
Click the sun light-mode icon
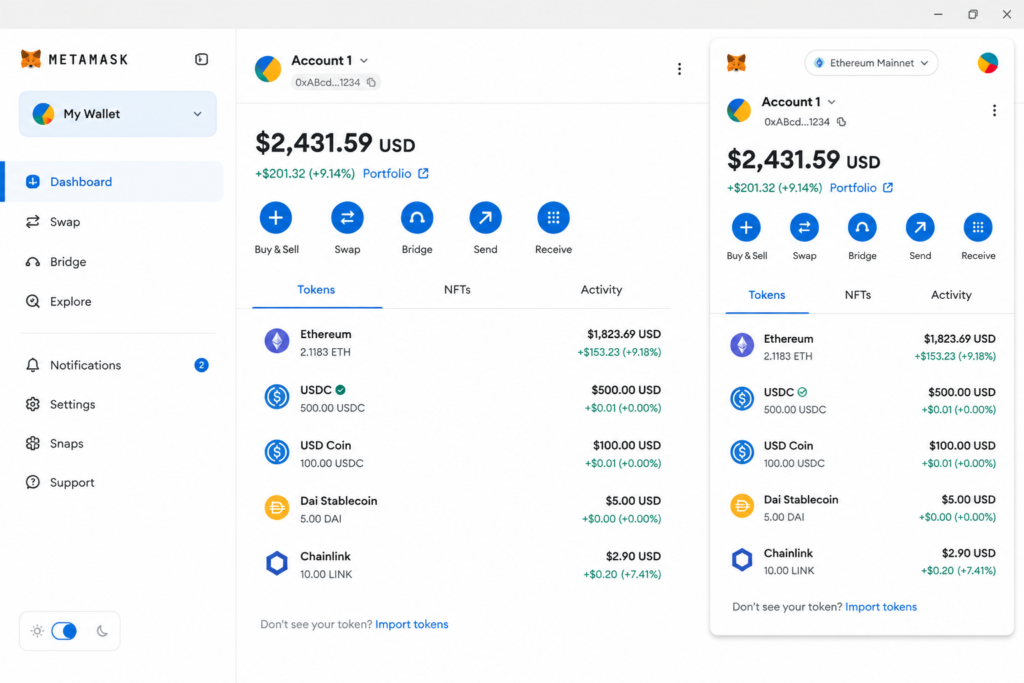(37, 631)
